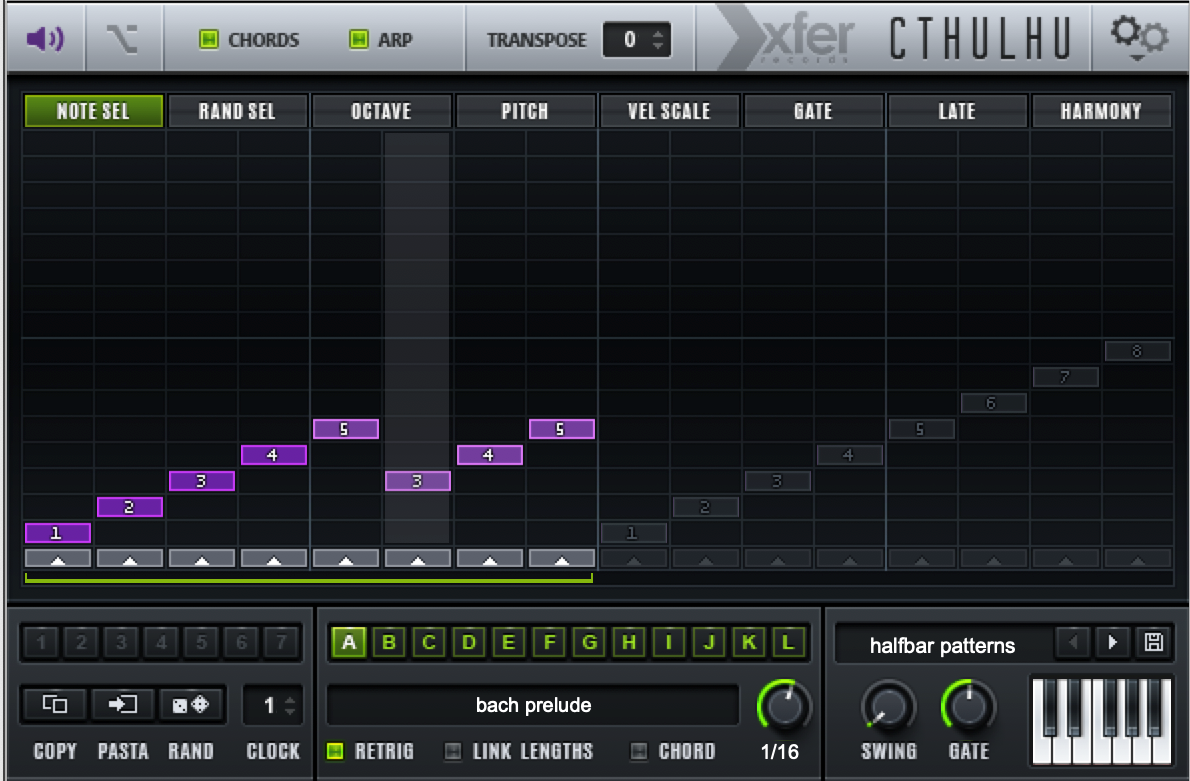
Task: Click the green pattern length bar
Action: tap(309, 579)
